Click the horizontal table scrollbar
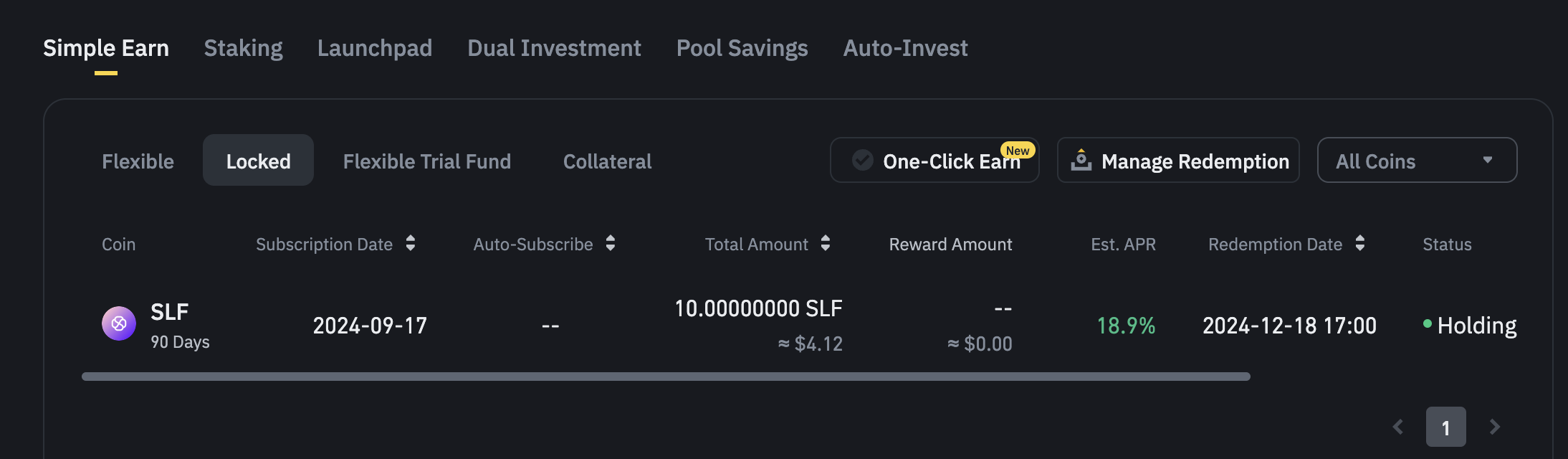1568x459 pixels. coord(666,377)
